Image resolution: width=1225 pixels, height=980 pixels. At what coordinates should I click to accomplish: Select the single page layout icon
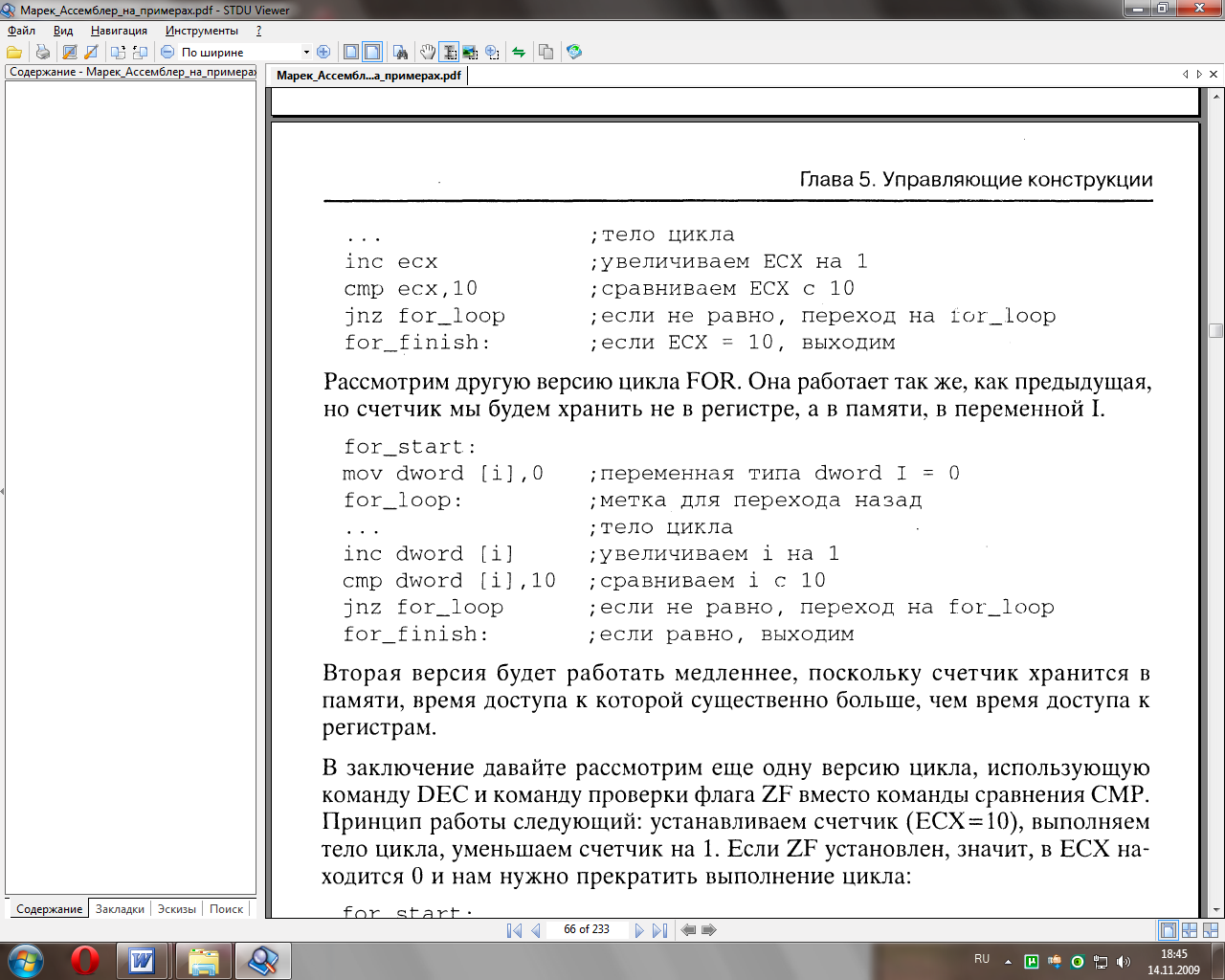pos(351,52)
